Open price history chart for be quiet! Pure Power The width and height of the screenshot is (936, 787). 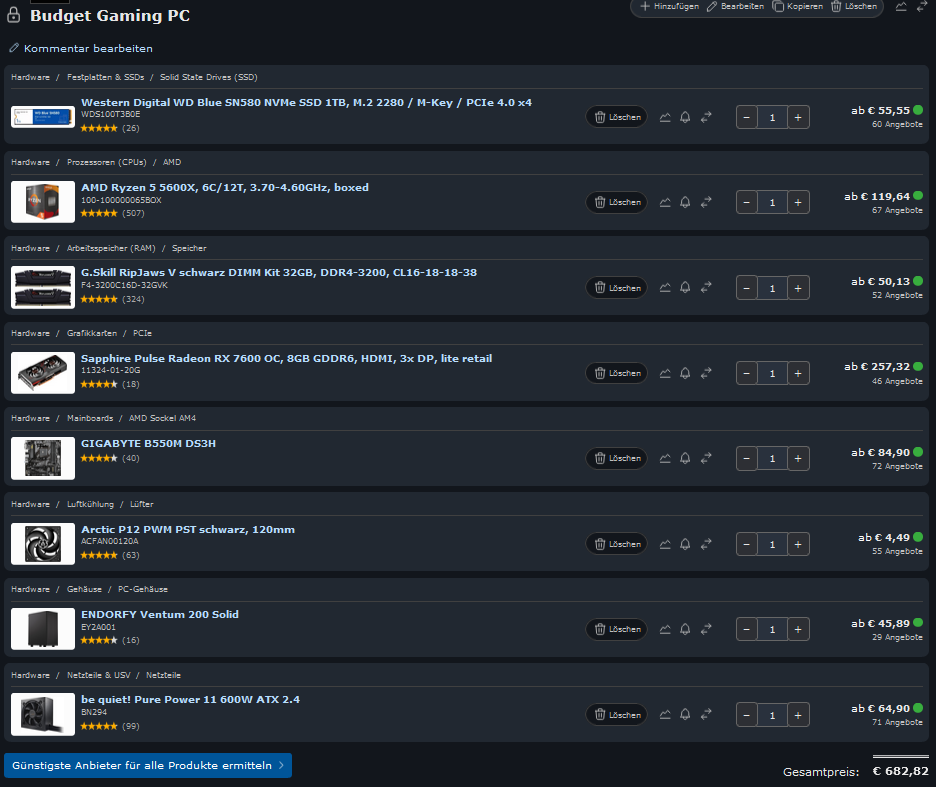(665, 715)
